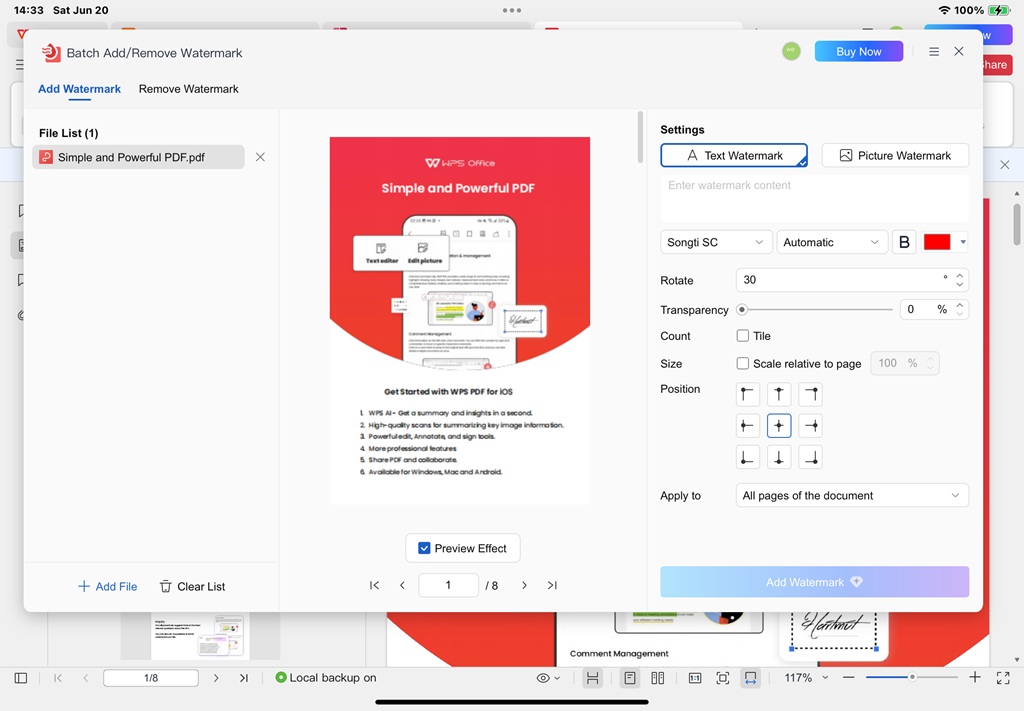Adjust transparency slider handle

741,309
